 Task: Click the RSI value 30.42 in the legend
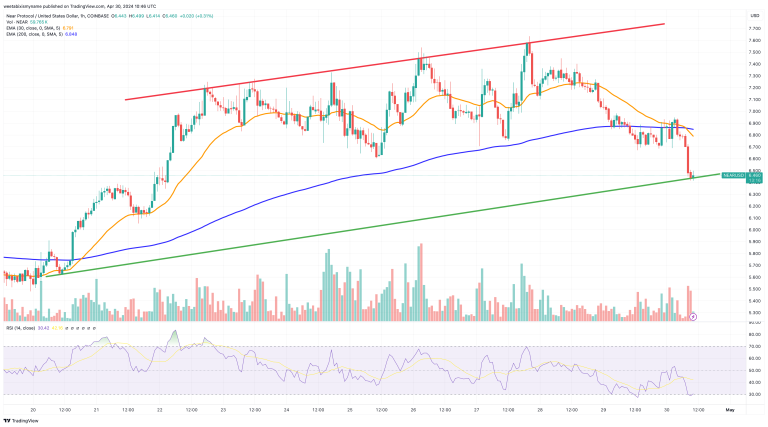click(43, 328)
